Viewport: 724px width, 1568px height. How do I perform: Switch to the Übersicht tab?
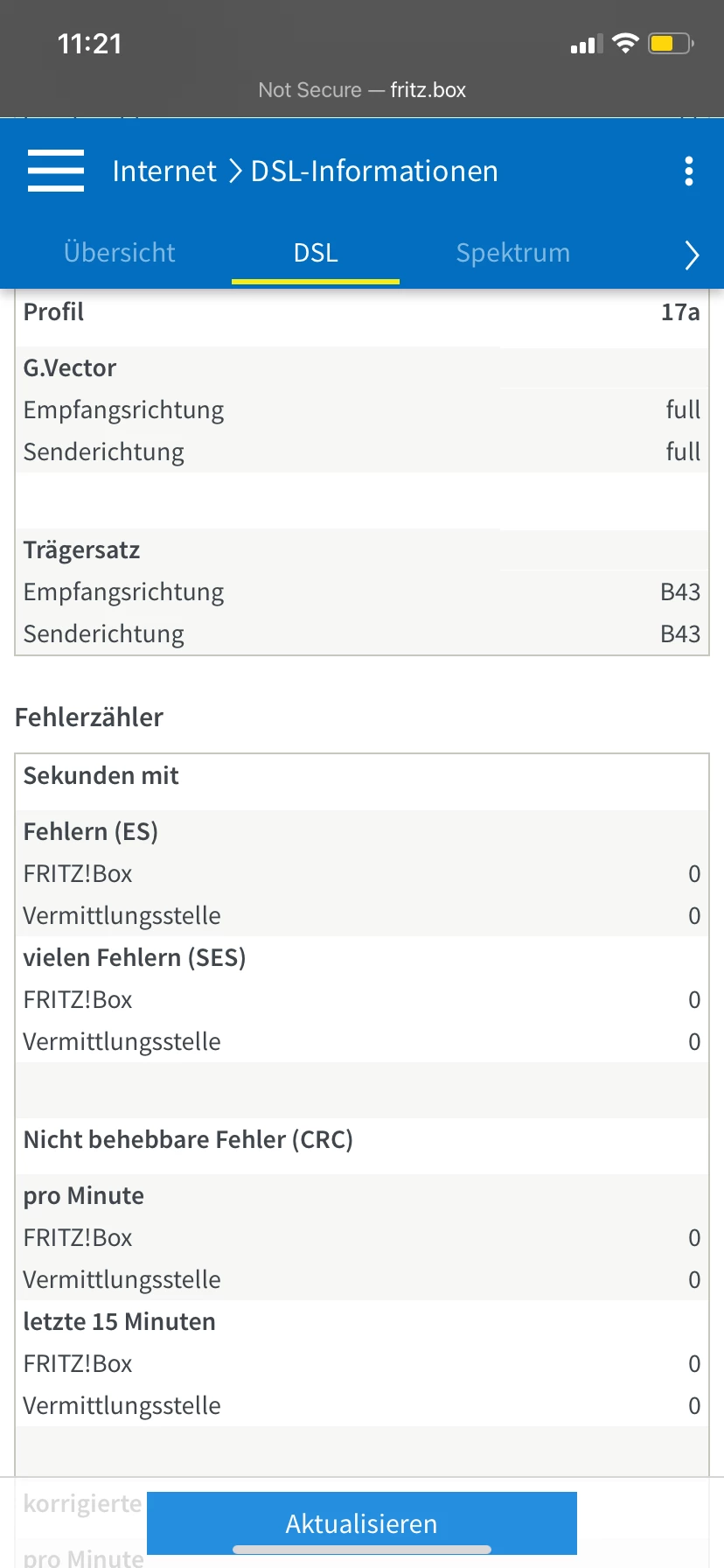tap(120, 253)
